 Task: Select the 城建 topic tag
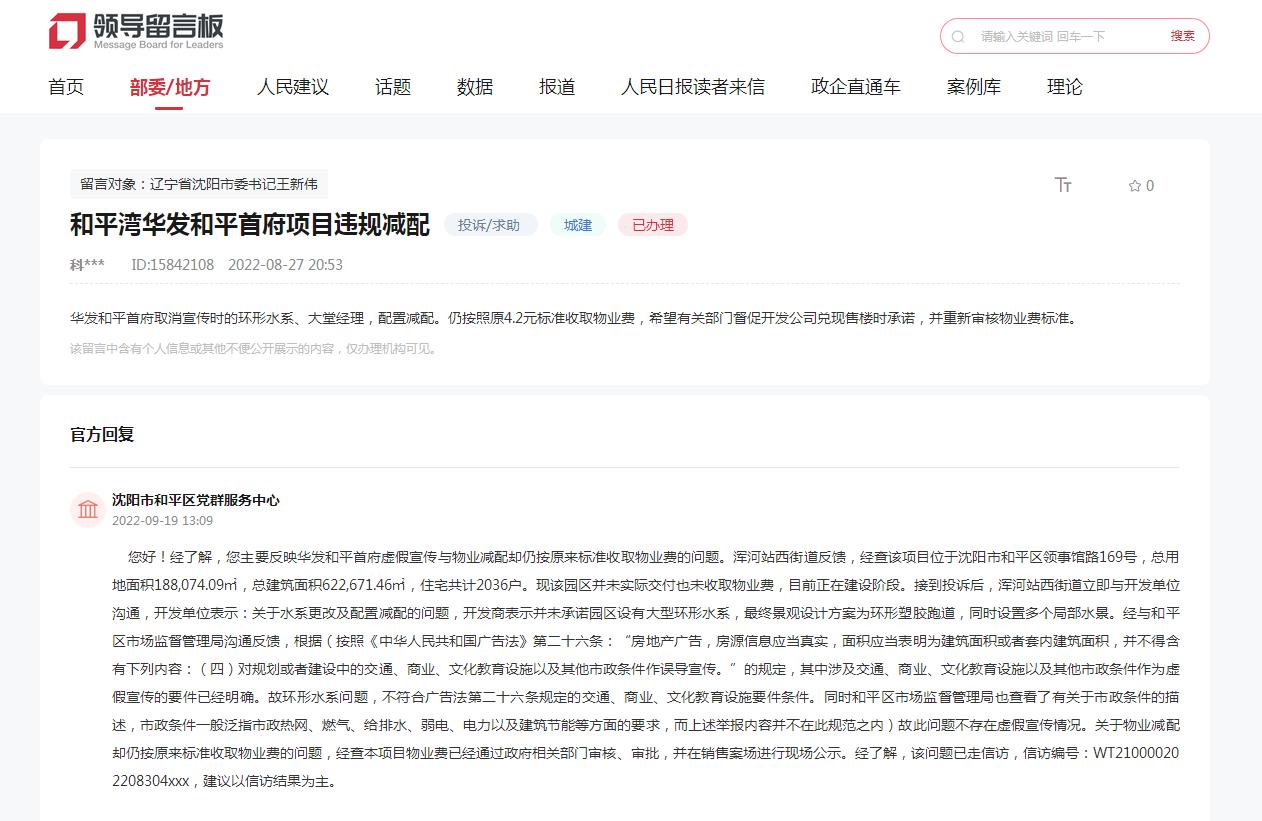tap(577, 225)
